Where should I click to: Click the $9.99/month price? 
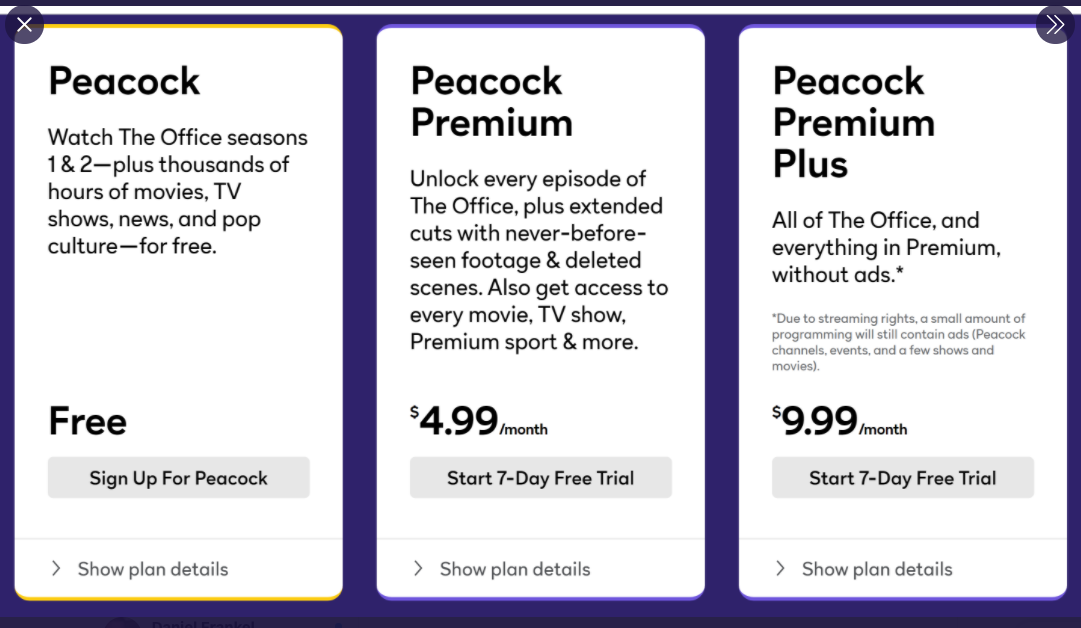[840, 421]
